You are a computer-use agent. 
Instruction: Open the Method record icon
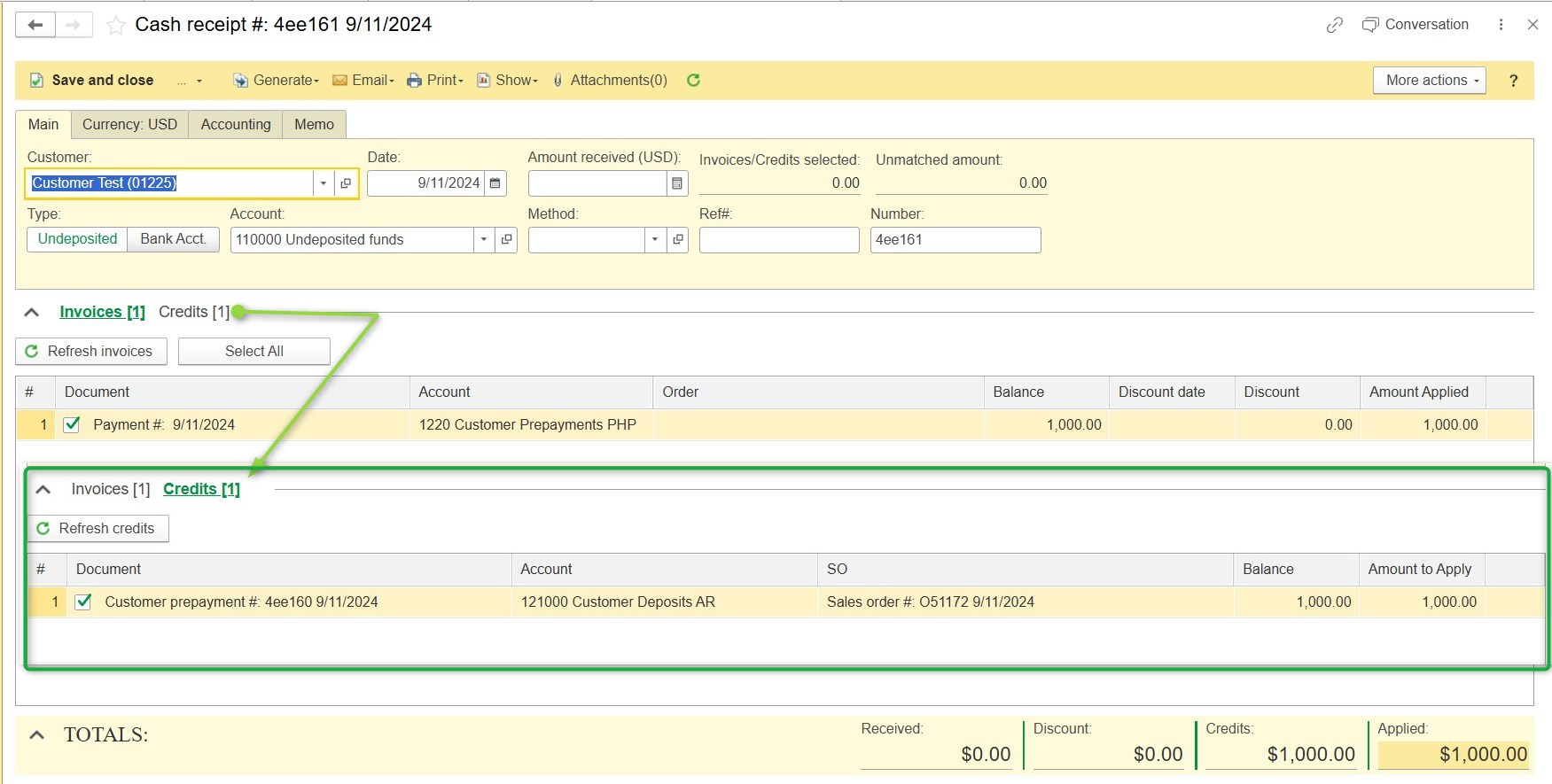click(678, 240)
